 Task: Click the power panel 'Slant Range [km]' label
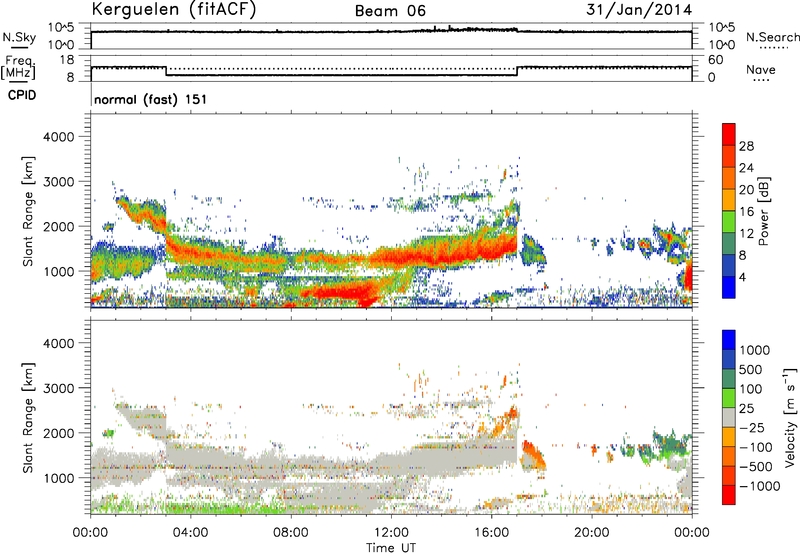pyautogui.click(x=28, y=211)
